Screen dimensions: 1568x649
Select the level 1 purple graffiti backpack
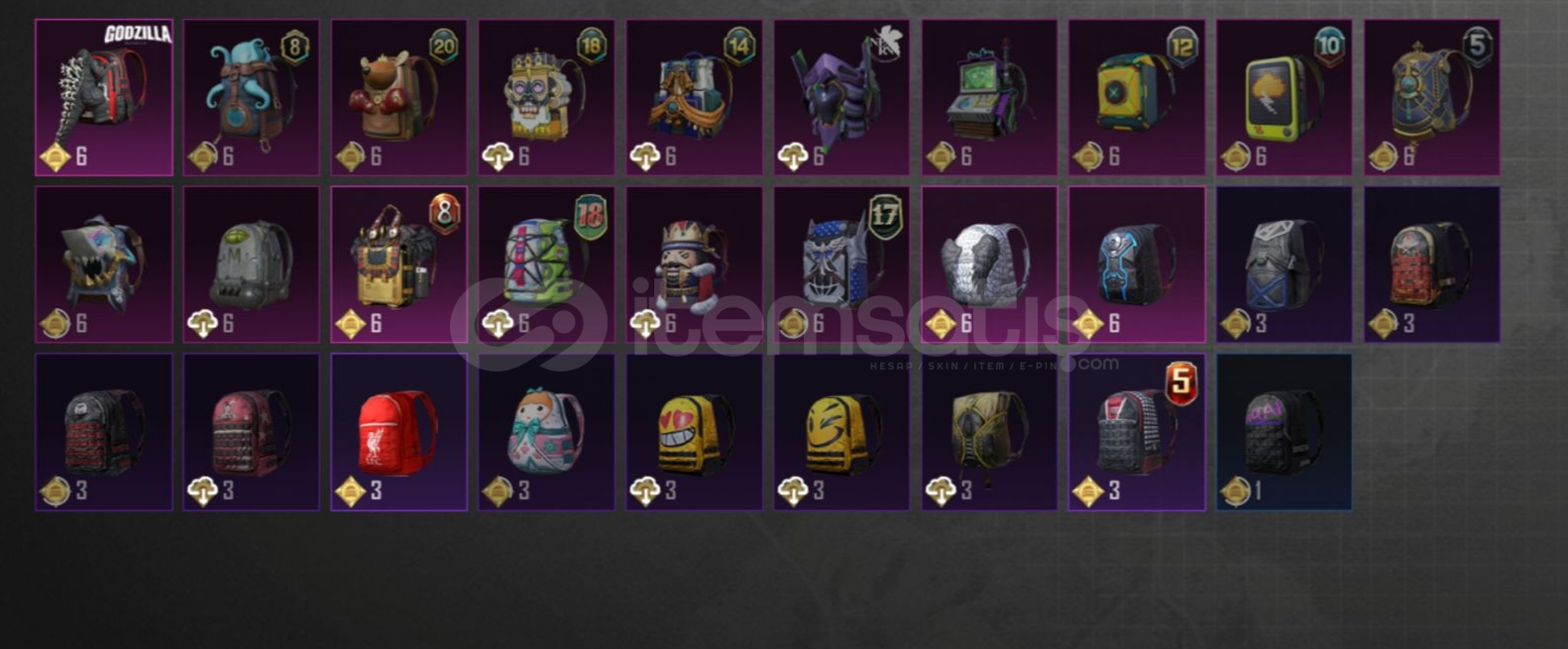coord(1285,432)
